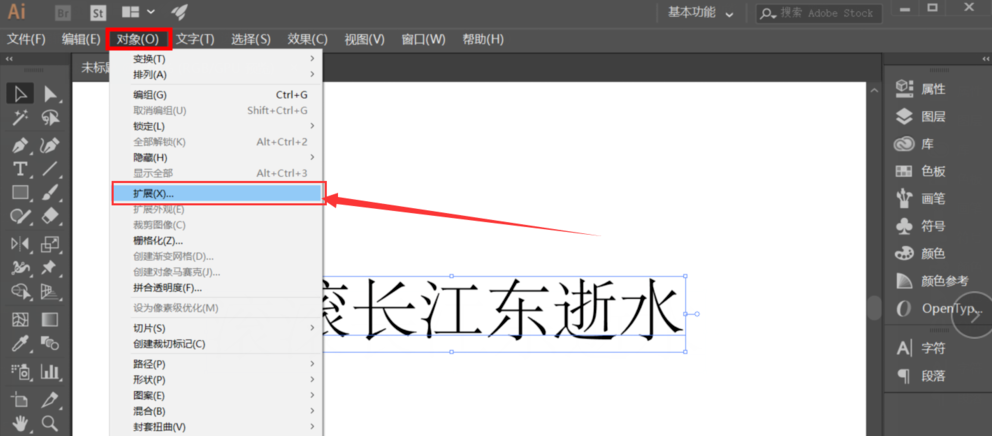
Task: Choose 栅格化(Z)... from the menu
Action: point(217,240)
